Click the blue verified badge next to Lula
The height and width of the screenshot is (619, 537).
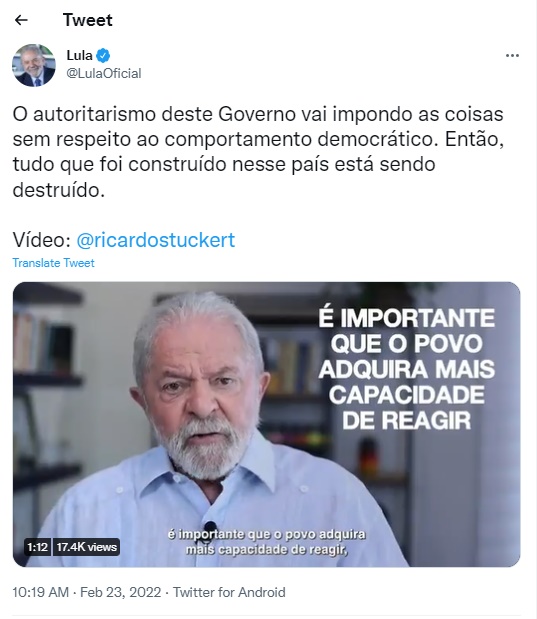[x=103, y=56]
